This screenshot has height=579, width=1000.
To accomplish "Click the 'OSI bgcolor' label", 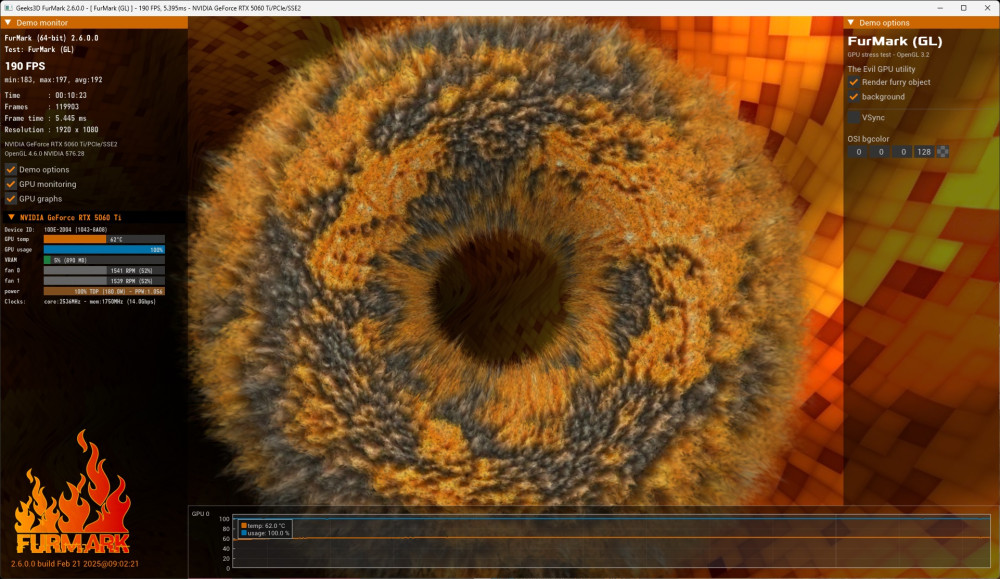I will (x=868, y=138).
